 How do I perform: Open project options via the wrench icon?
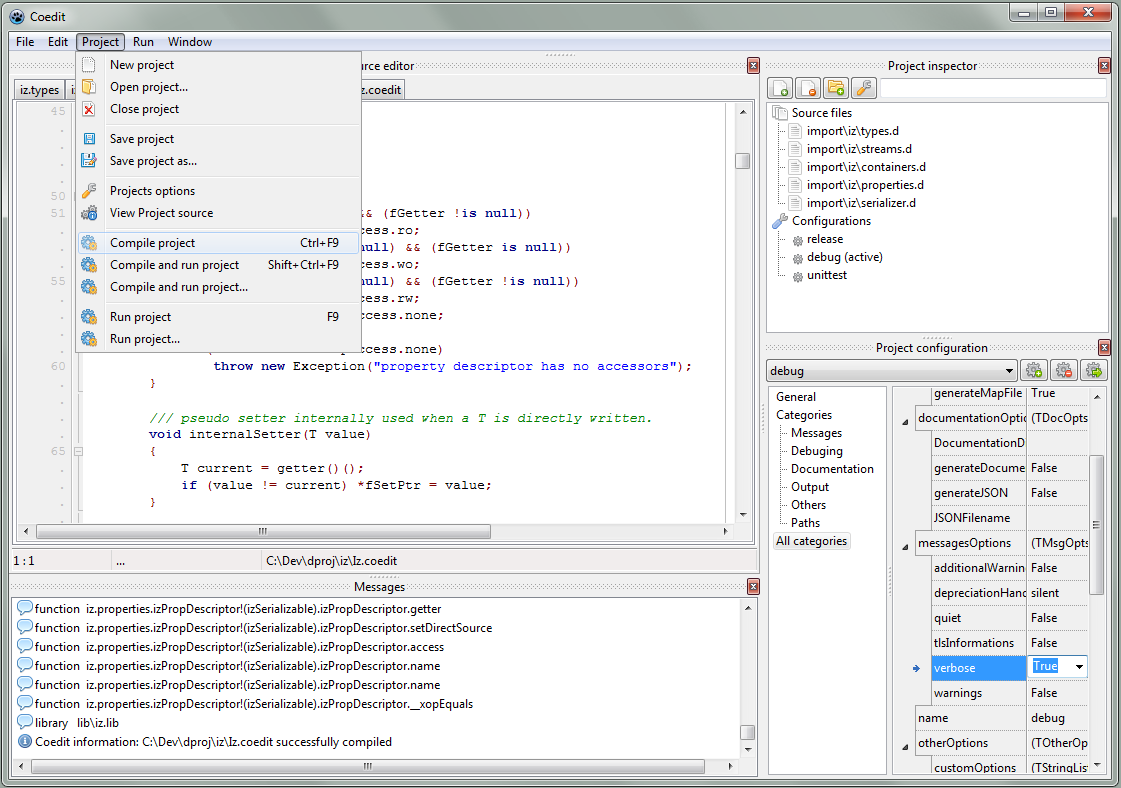click(864, 89)
